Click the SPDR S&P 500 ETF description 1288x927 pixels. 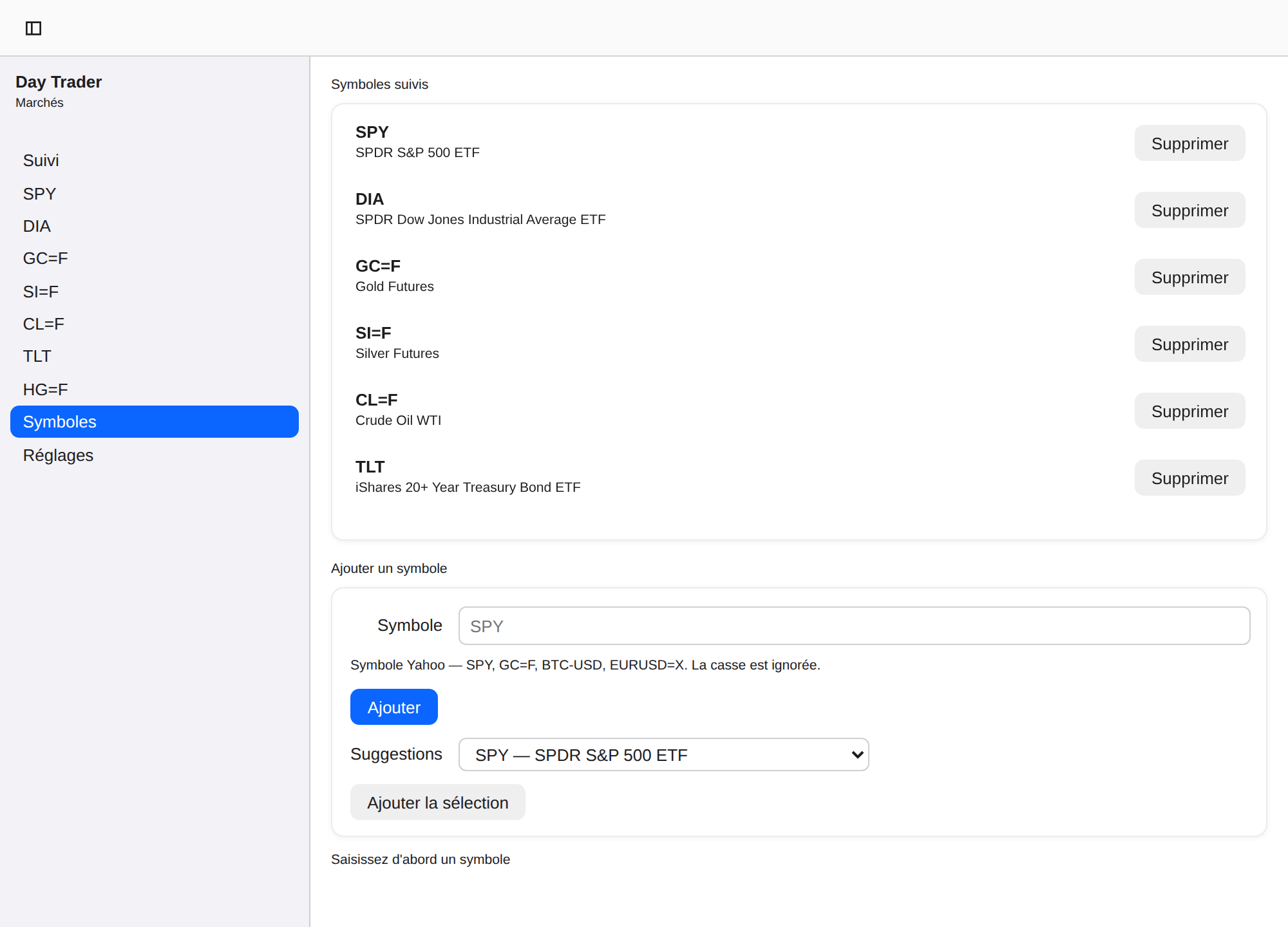click(x=417, y=153)
